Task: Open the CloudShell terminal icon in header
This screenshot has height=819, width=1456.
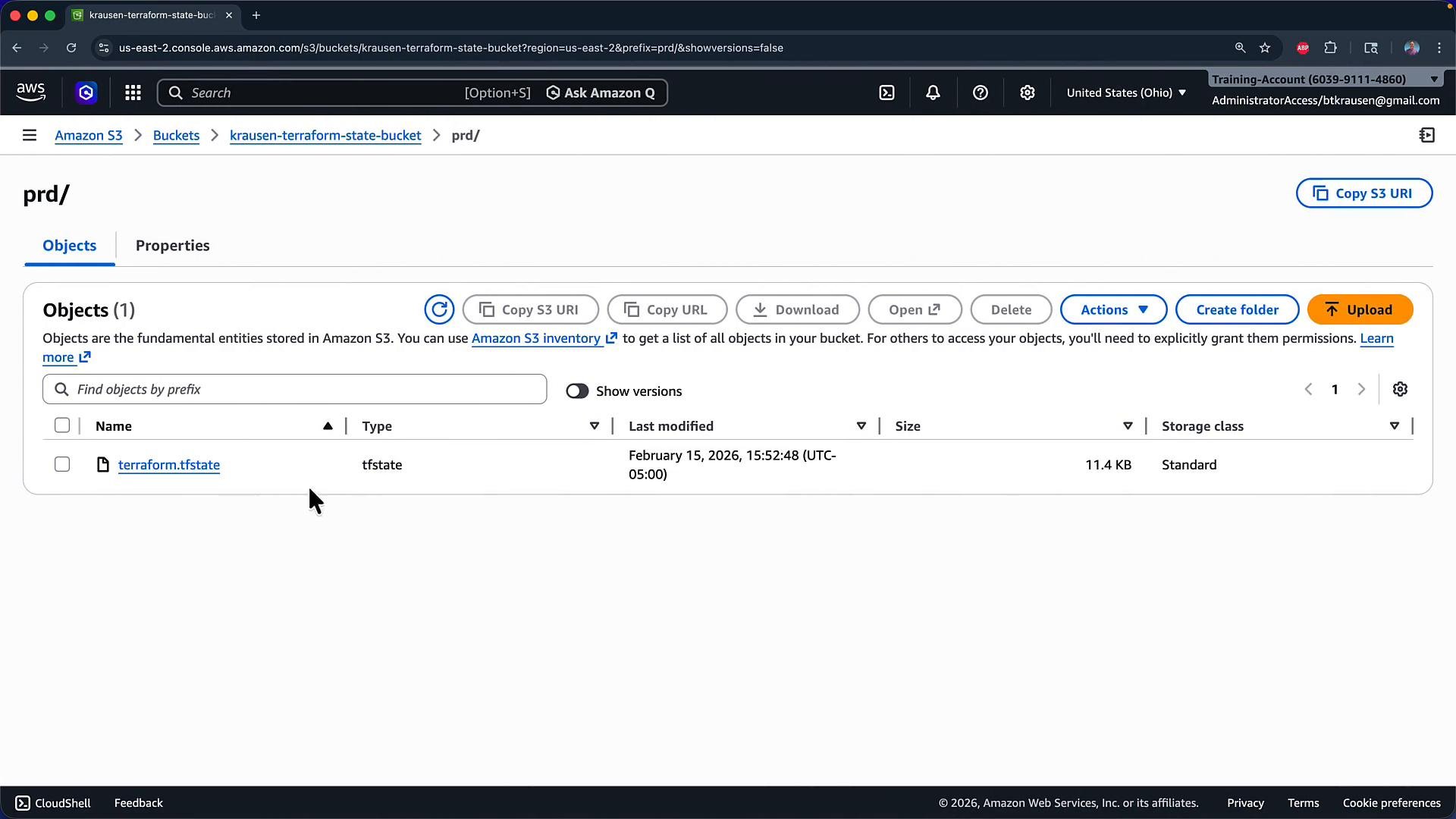Action: pos(886,93)
